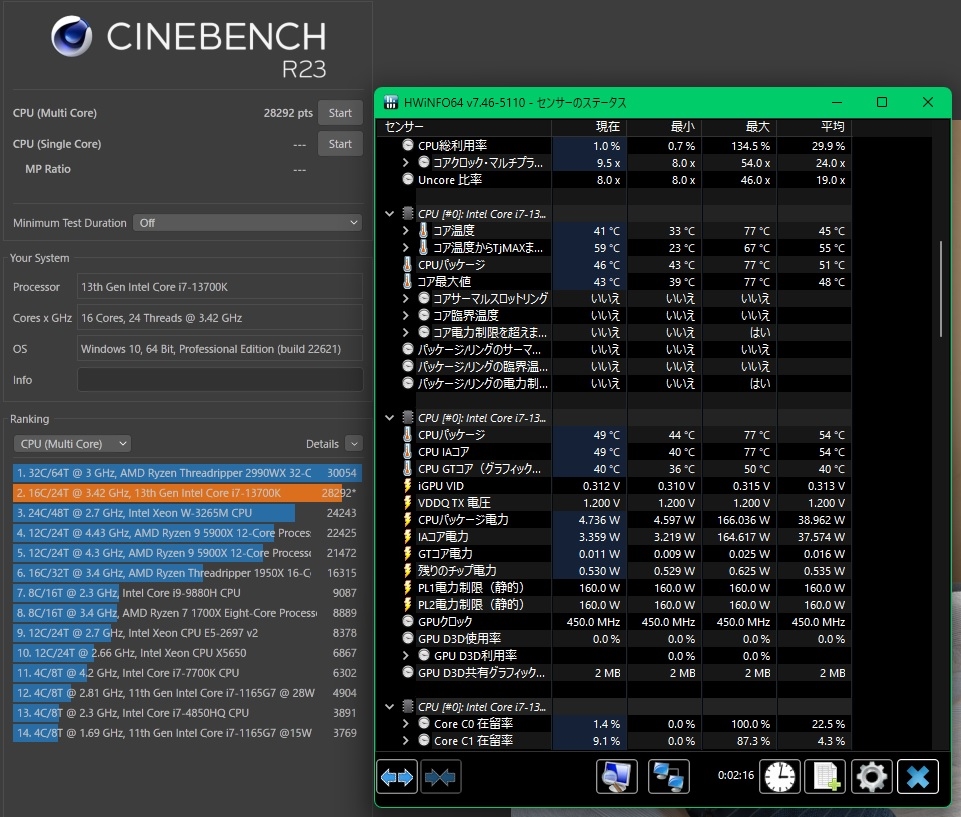The height and width of the screenshot is (817, 961).
Task: Select ranking entry AMD Ryzen Threadripper 2990WX
Action: coord(187,473)
